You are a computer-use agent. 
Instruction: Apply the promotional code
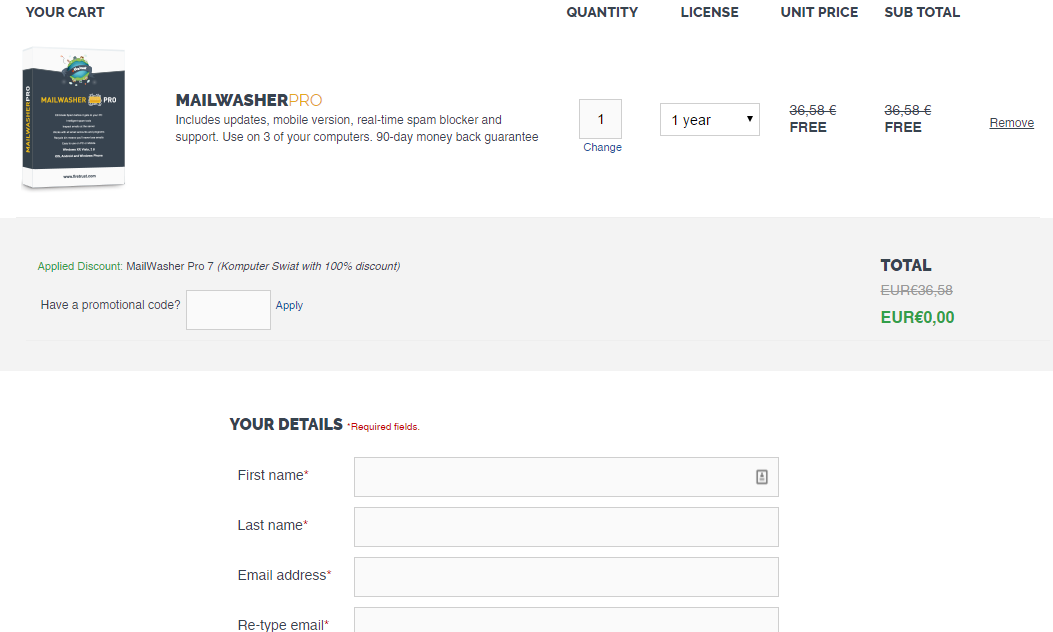[289, 305]
